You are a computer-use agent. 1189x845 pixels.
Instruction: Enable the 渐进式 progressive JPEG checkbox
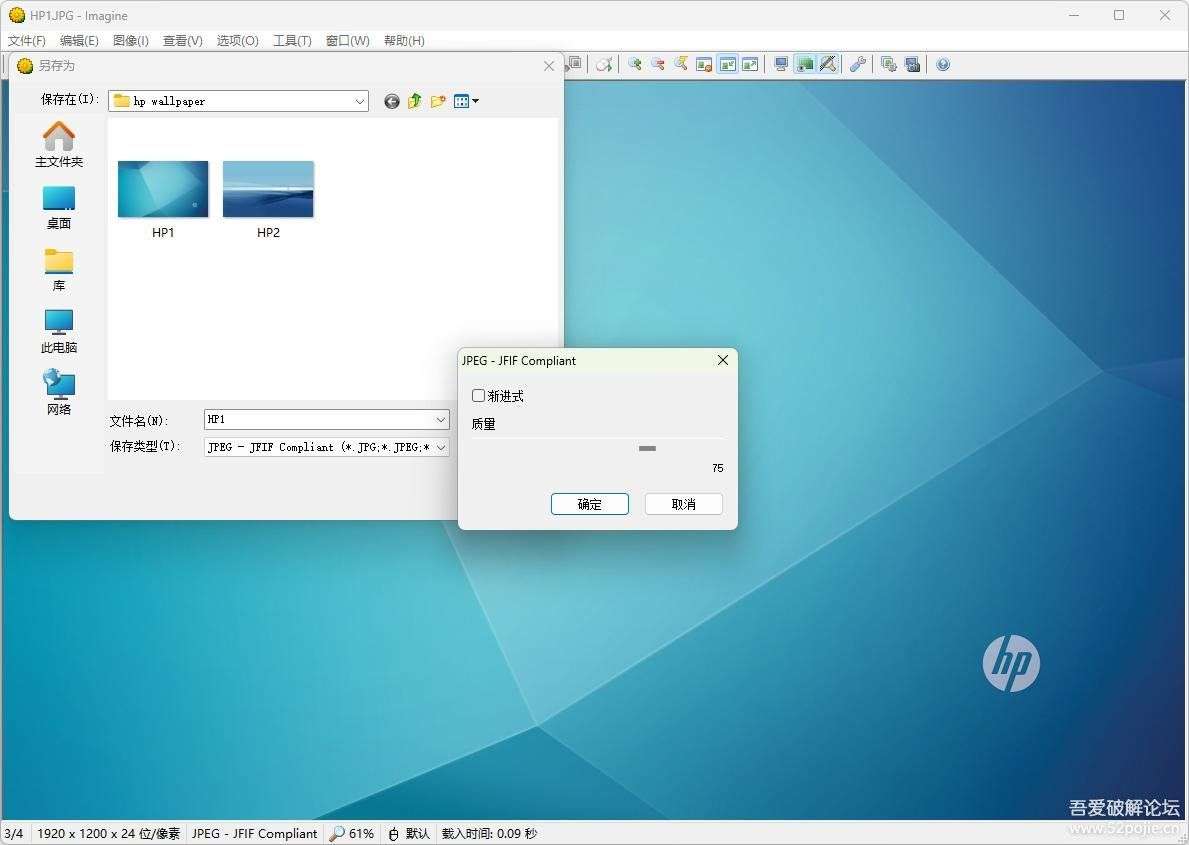point(478,395)
